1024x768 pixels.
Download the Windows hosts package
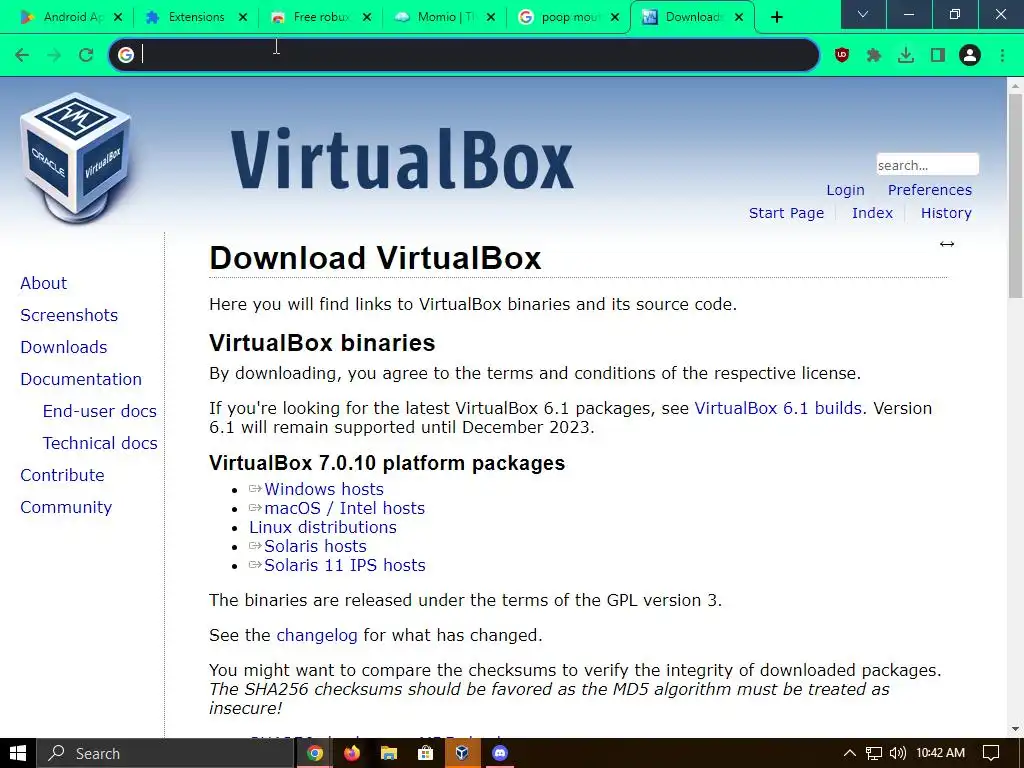pyautogui.click(x=324, y=489)
